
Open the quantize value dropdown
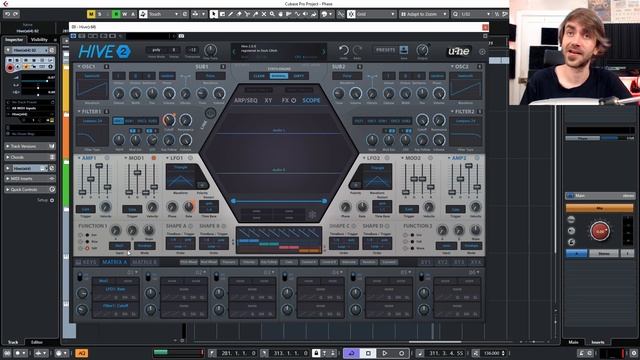(476, 14)
